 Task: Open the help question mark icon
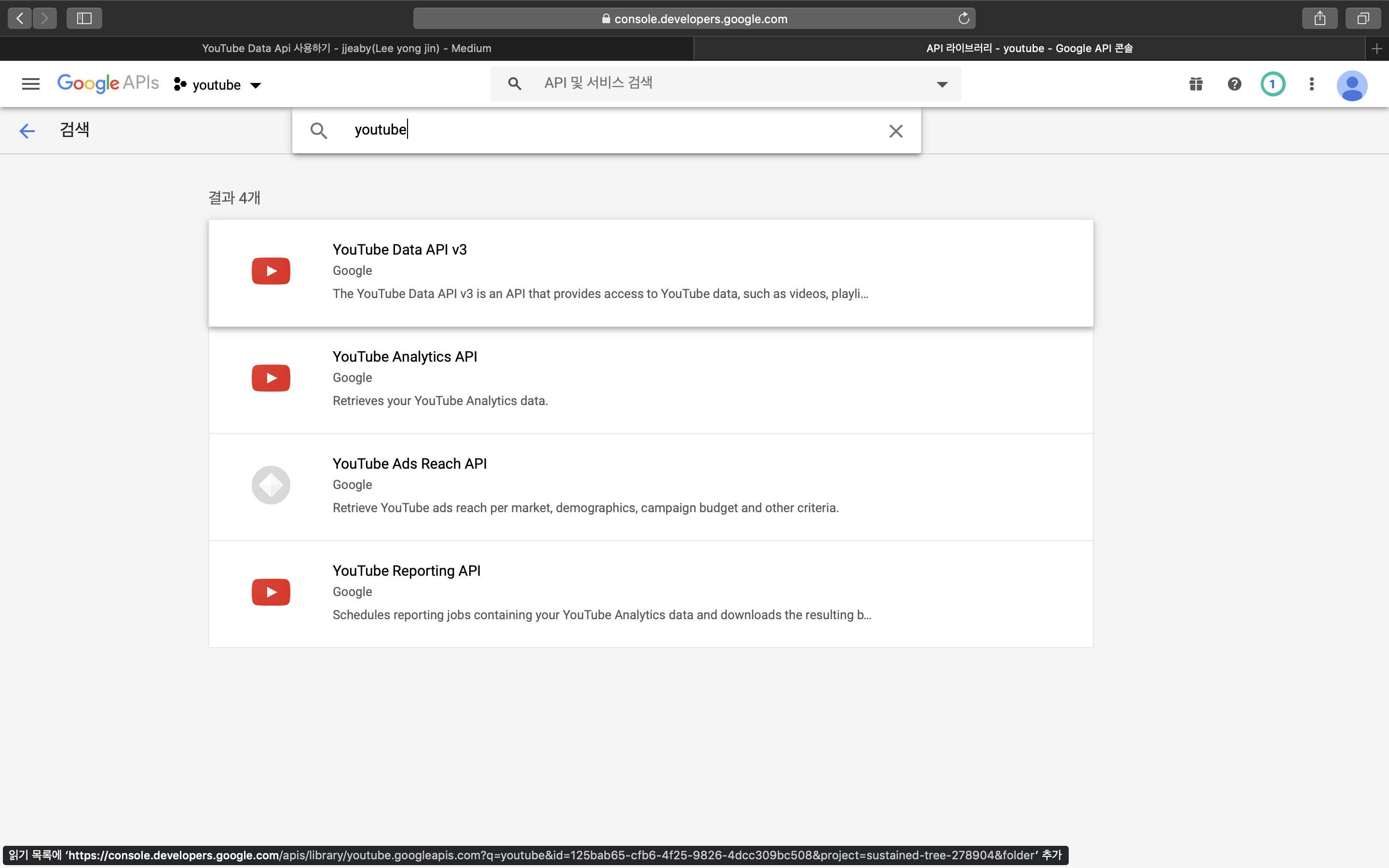[x=1234, y=84]
